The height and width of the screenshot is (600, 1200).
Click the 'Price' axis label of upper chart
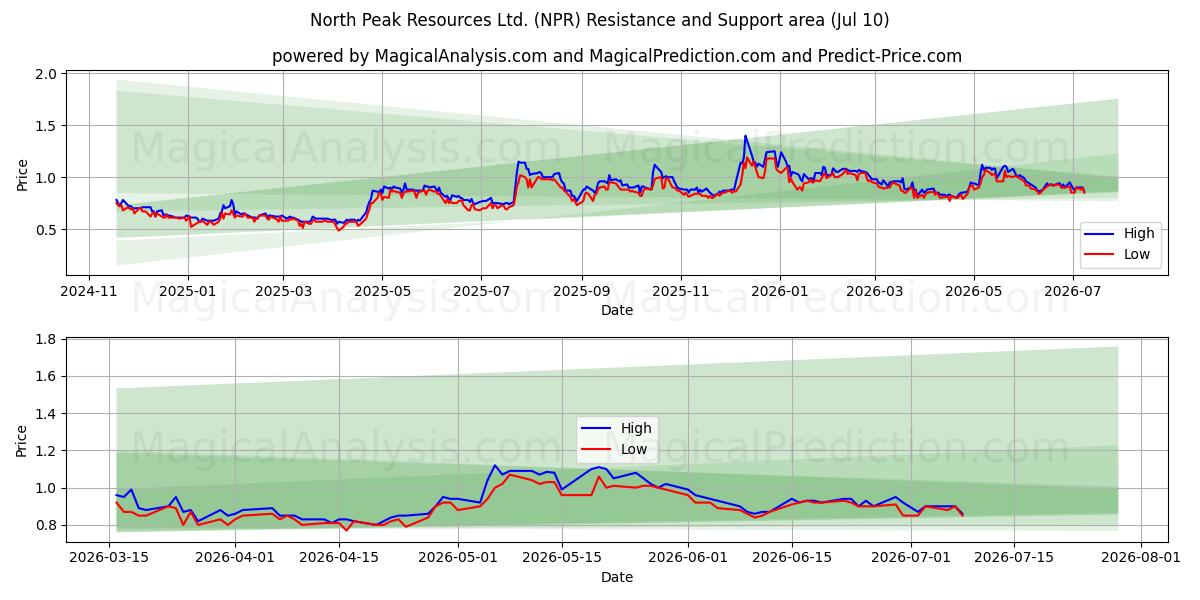23,174
